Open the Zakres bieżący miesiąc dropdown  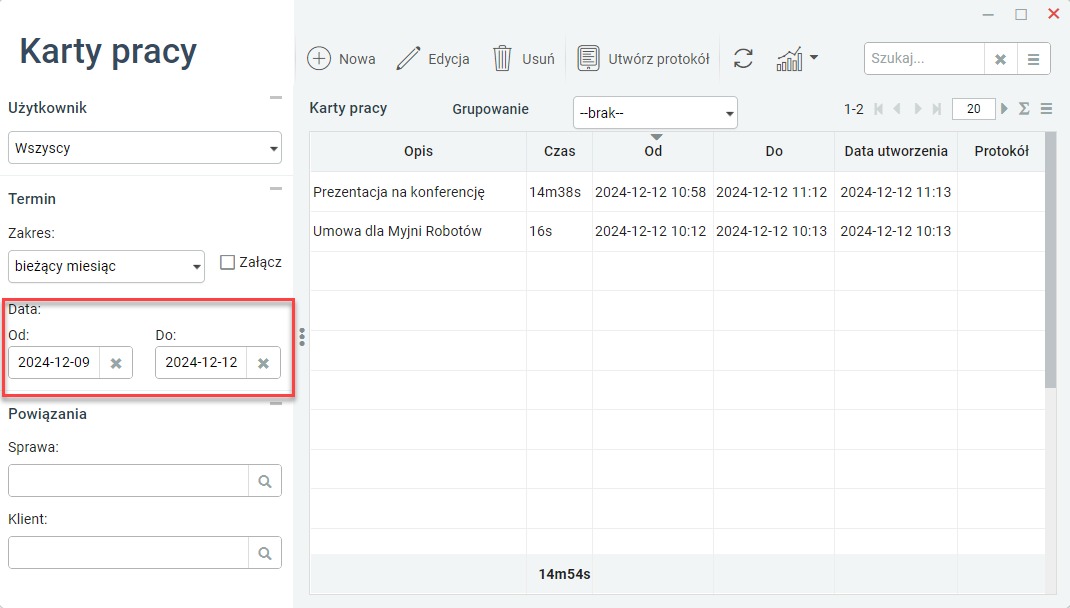(x=106, y=266)
